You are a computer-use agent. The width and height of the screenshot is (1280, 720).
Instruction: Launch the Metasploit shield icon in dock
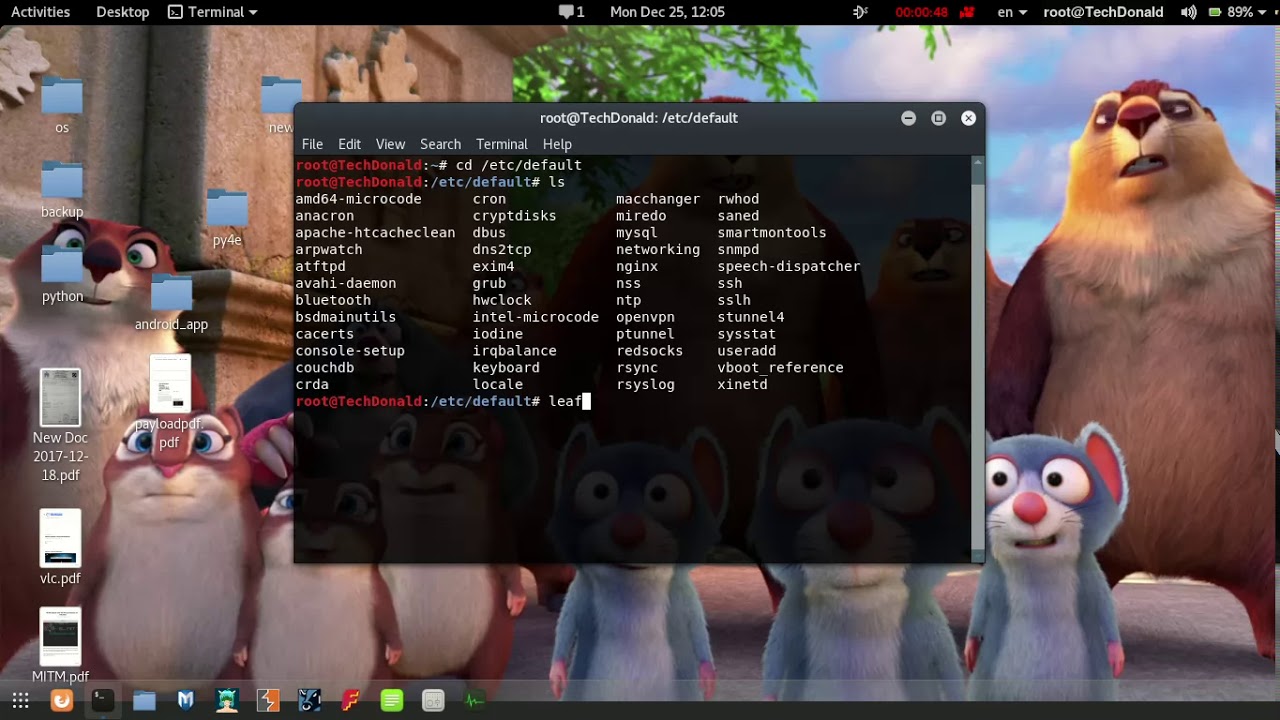point(185,701)
